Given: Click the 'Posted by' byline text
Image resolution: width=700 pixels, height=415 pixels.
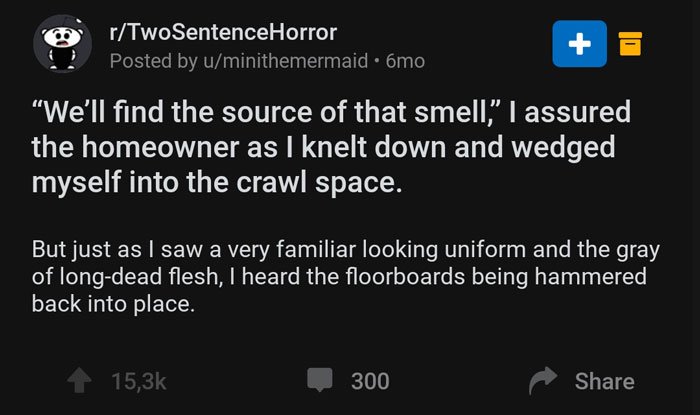Looking at the screenshot, I should [154, 61].
